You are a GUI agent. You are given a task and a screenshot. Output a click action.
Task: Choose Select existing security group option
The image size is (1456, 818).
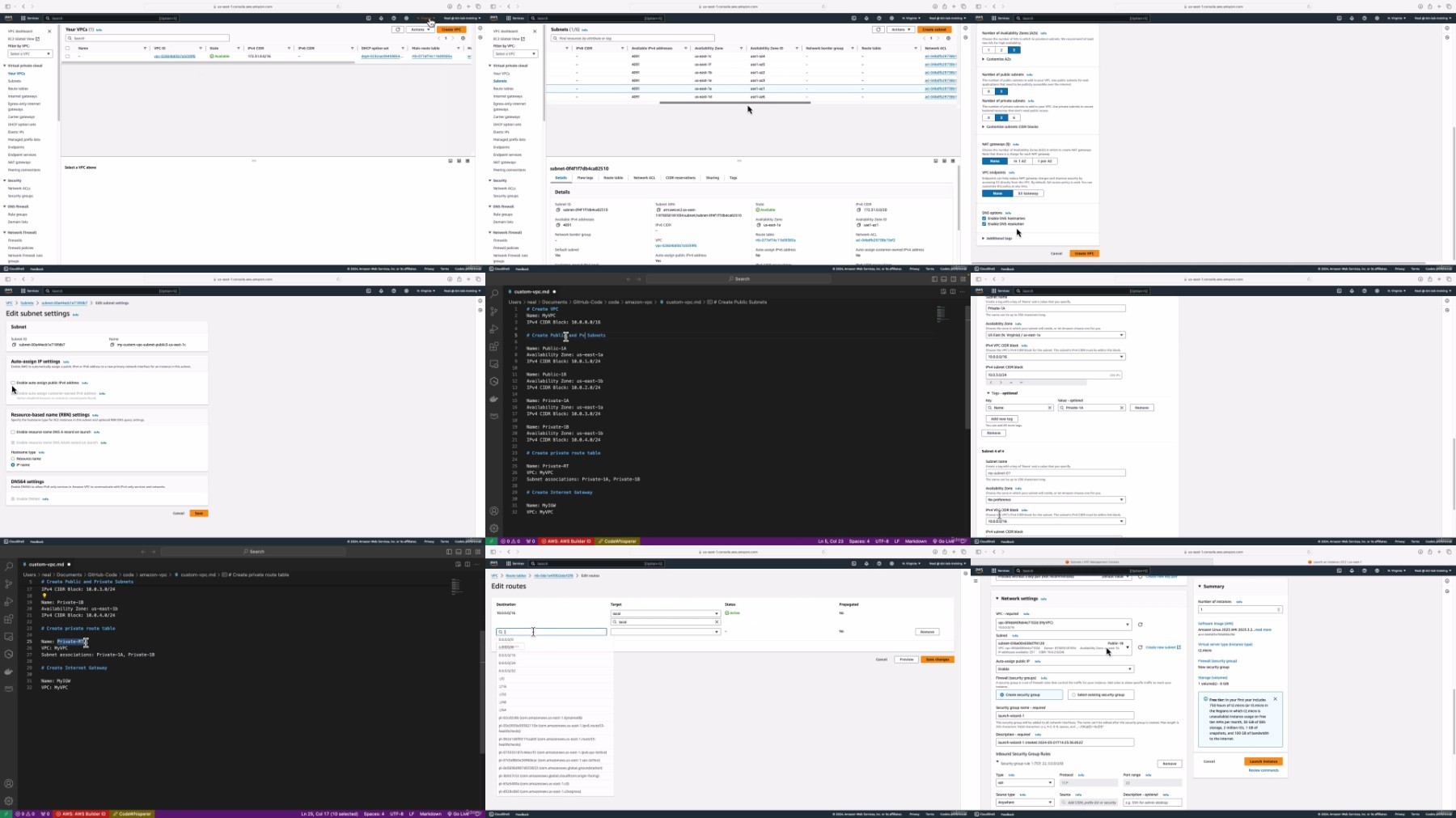pos(1073,695)
